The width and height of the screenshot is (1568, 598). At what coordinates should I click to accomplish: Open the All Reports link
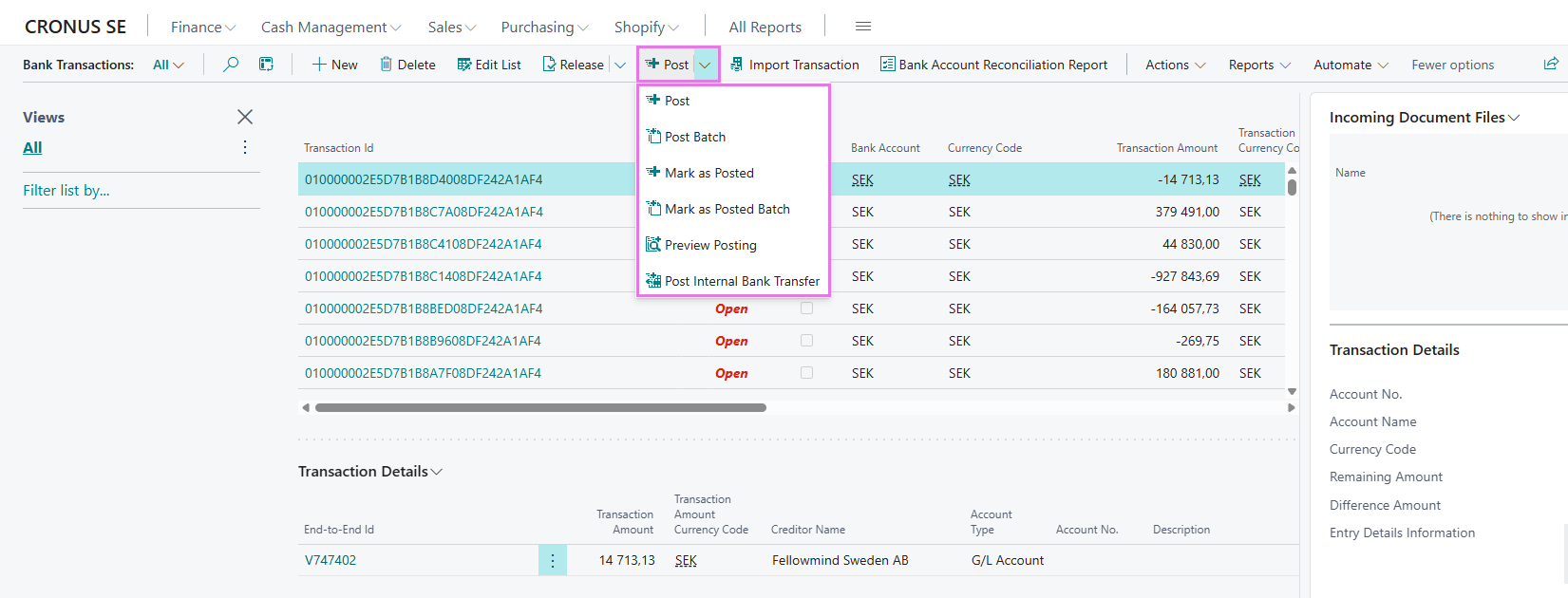(x=765, y=27)
